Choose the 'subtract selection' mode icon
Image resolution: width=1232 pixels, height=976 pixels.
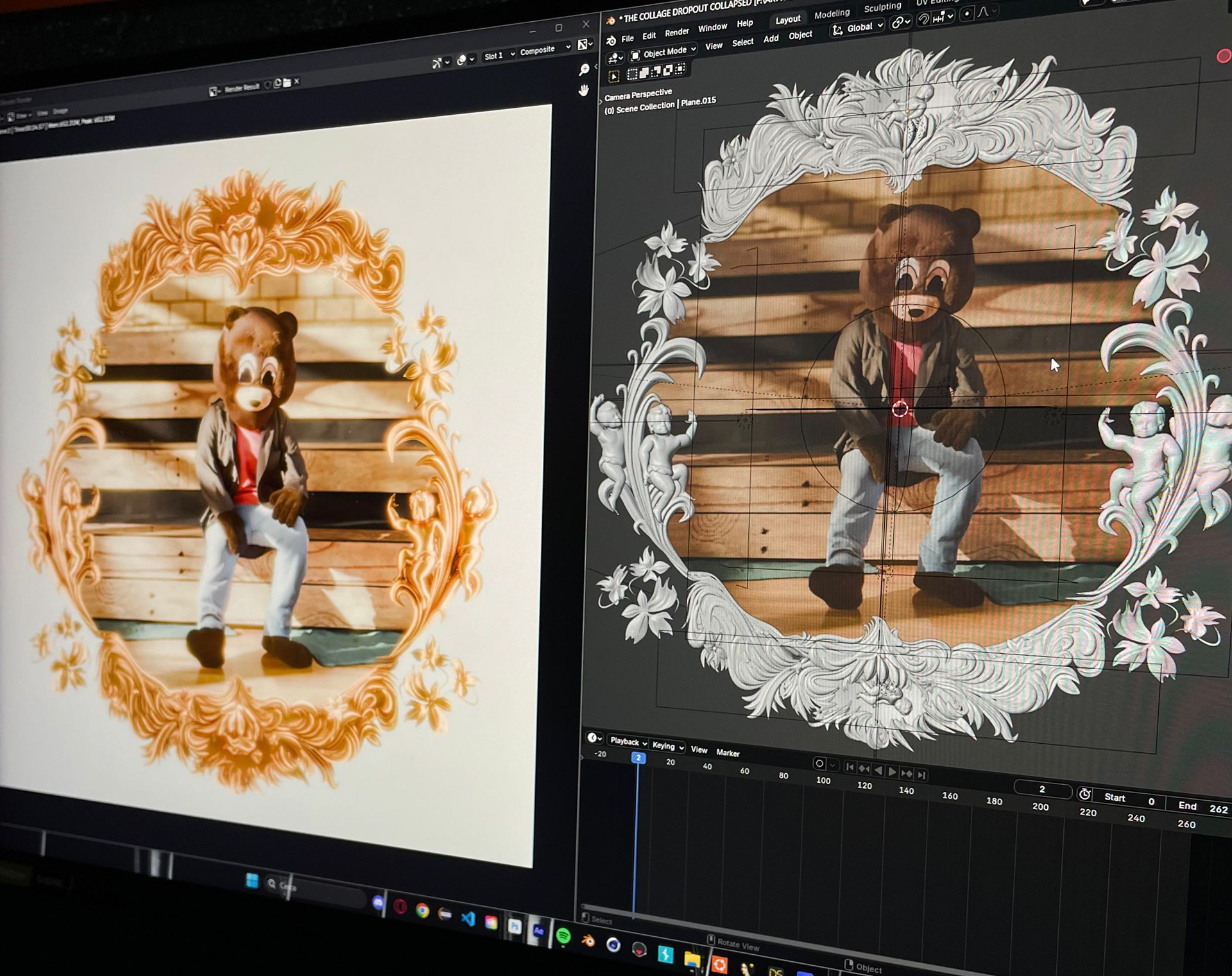click(656, 72)
